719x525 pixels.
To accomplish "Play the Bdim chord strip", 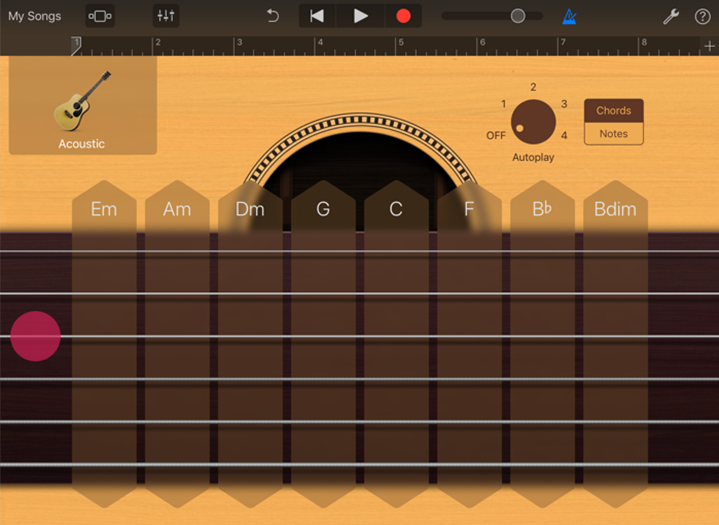I will [x=615, y=344].
